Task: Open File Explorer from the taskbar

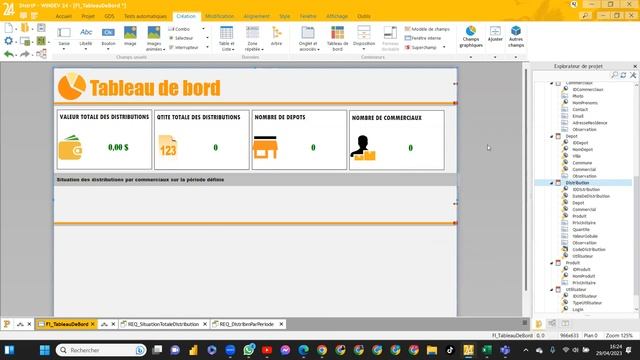Action: (x=432, y=350)
